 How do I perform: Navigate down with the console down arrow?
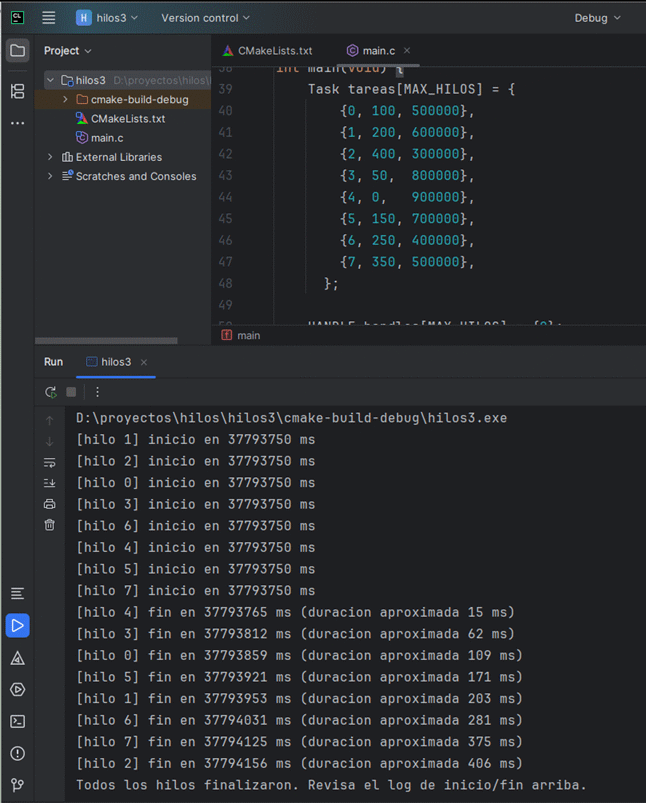49,440
